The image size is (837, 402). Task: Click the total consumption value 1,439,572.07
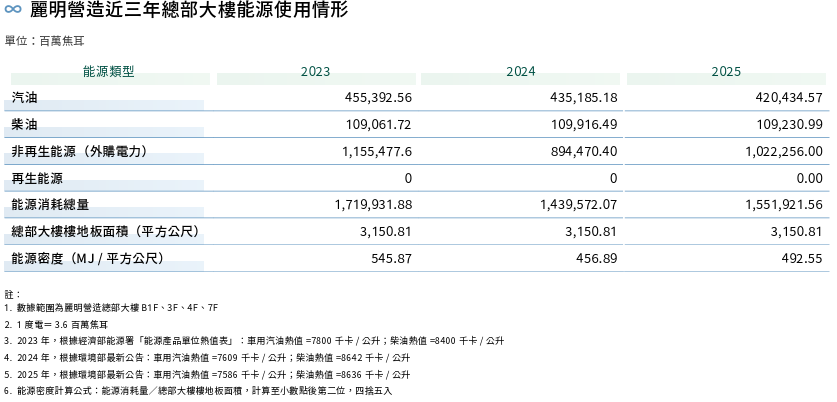(579, 204)
